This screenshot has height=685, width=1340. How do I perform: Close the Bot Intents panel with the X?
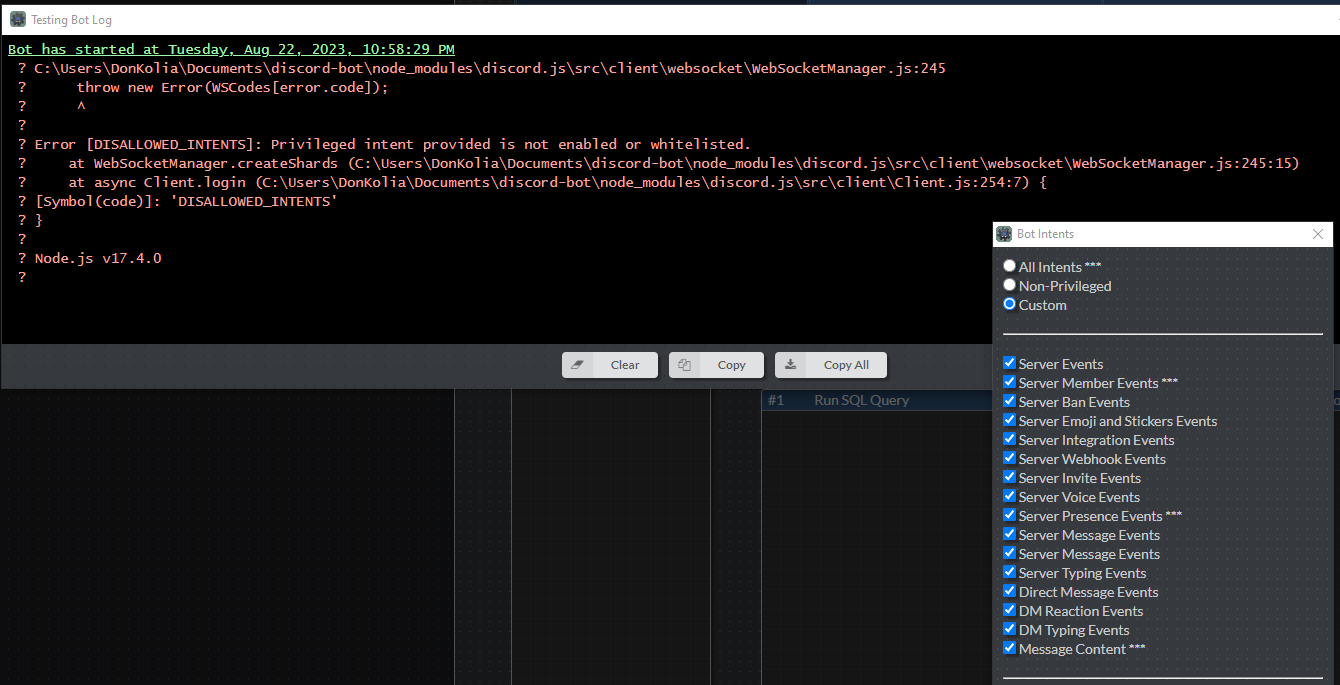point(1318,233)
